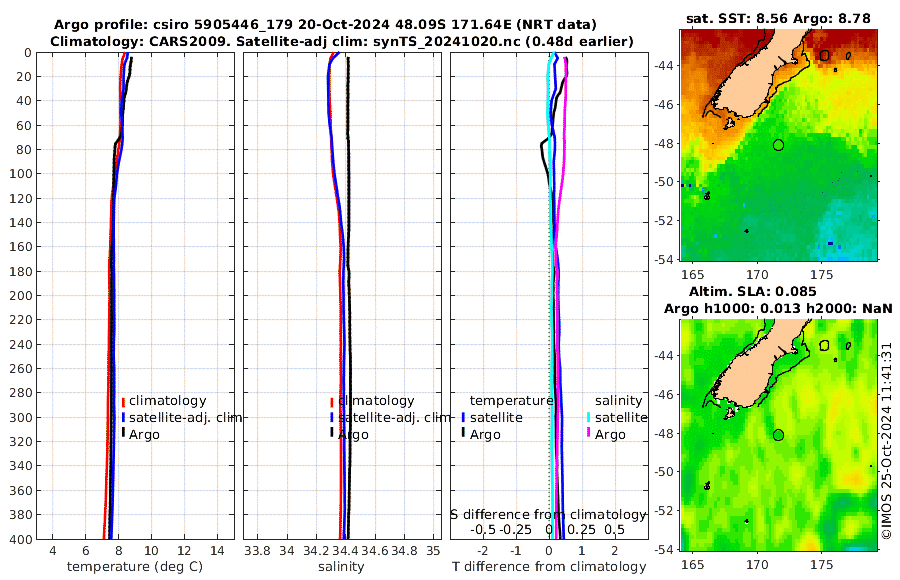This screenshot has width=900, height=580.
Task: Click depth axis tick label '200'
Action: [20, 295]
